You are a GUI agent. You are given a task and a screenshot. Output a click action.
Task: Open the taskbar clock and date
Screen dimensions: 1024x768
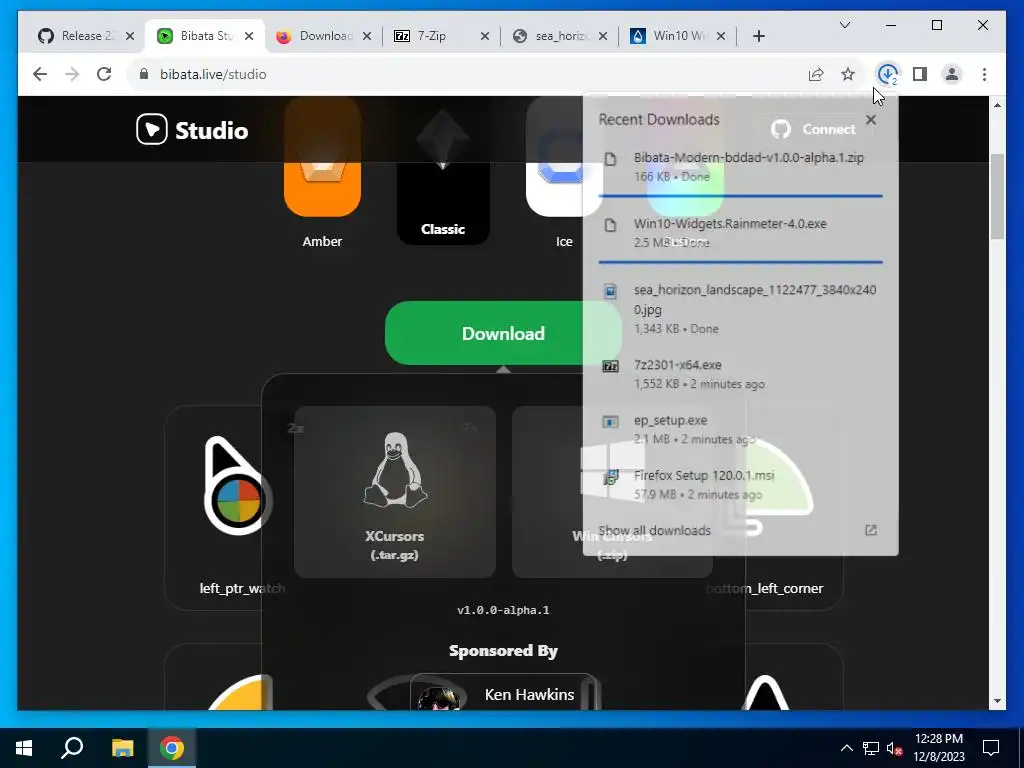938,748
